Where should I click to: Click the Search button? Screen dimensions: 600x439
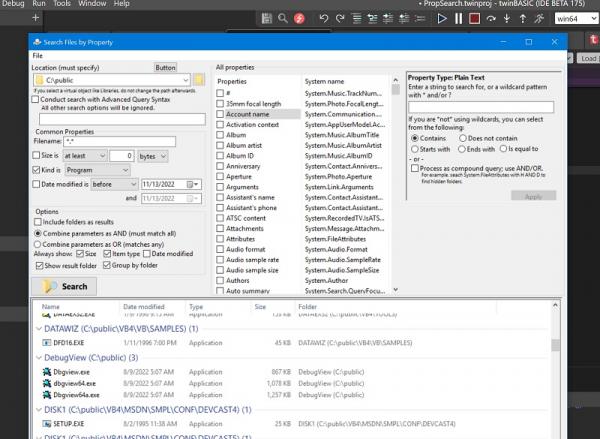pyautogui.click(x=64, y=286)
